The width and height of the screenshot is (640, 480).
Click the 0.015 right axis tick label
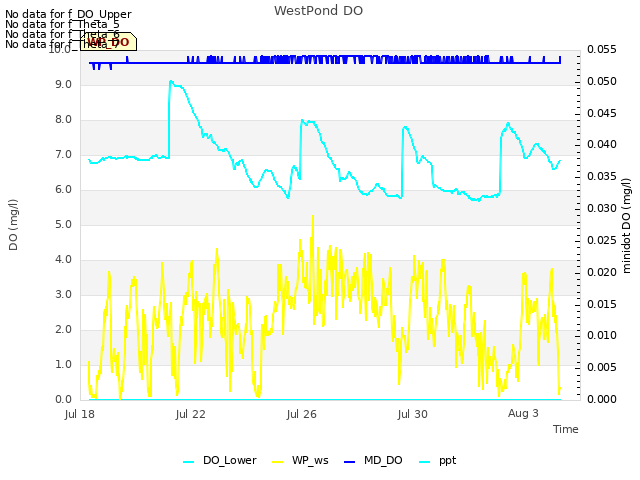[x=602, y=304]
